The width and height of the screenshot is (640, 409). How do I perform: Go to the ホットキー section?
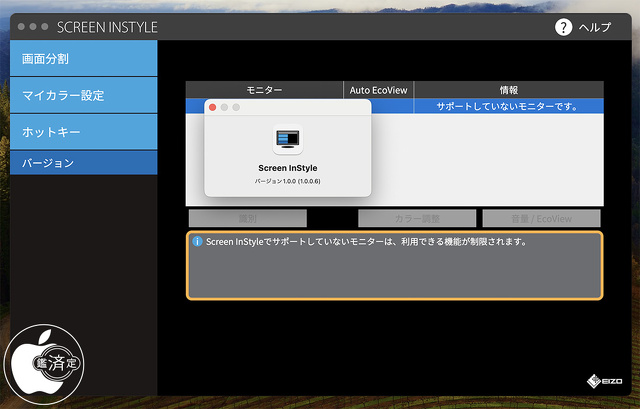coord(83,131)
